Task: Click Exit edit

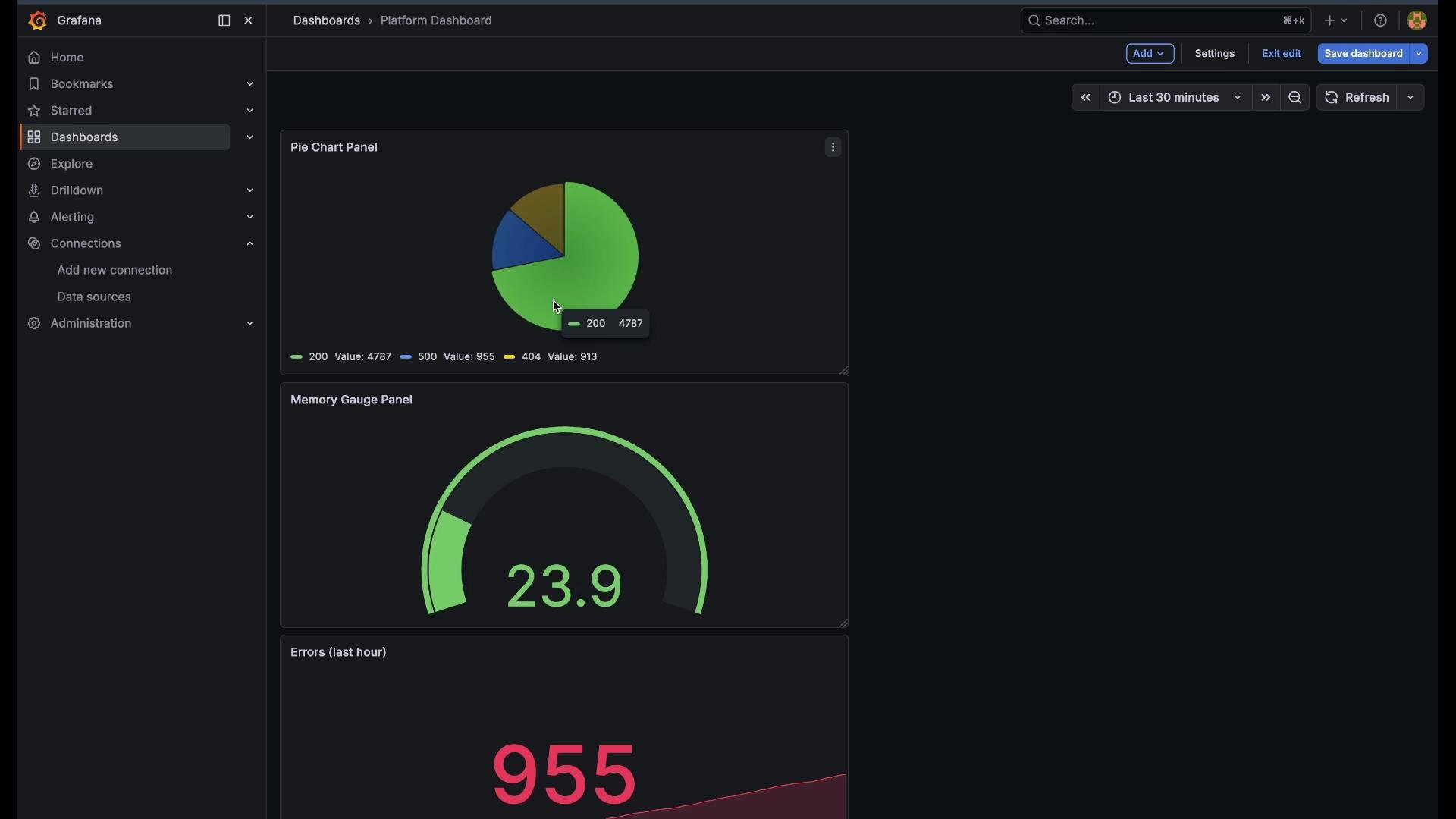Action: pos(1282,53)
